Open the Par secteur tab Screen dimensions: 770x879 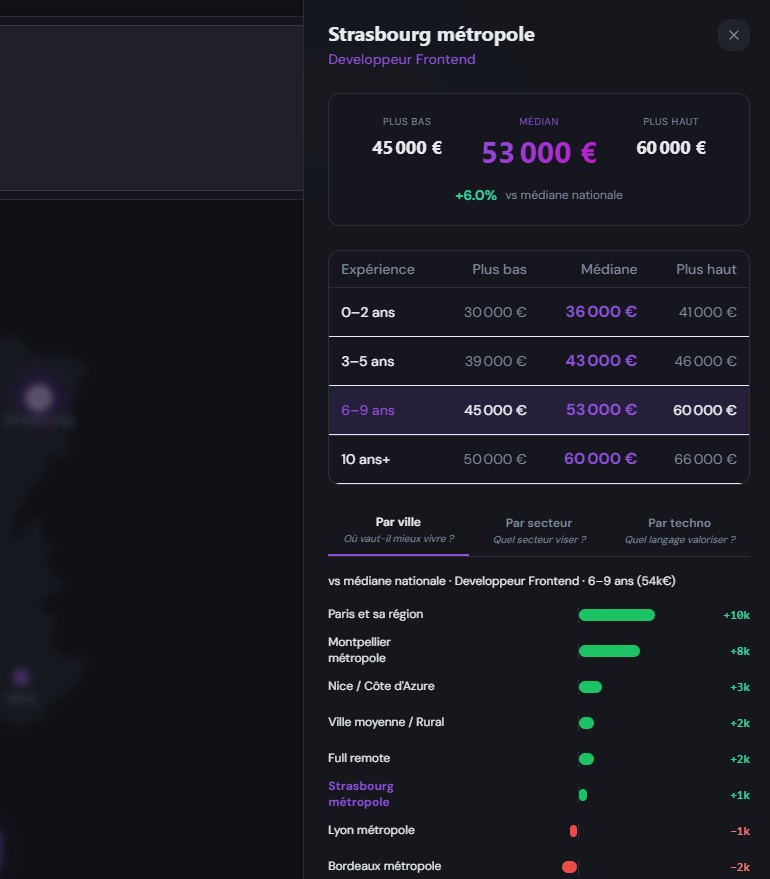point(539,530)
